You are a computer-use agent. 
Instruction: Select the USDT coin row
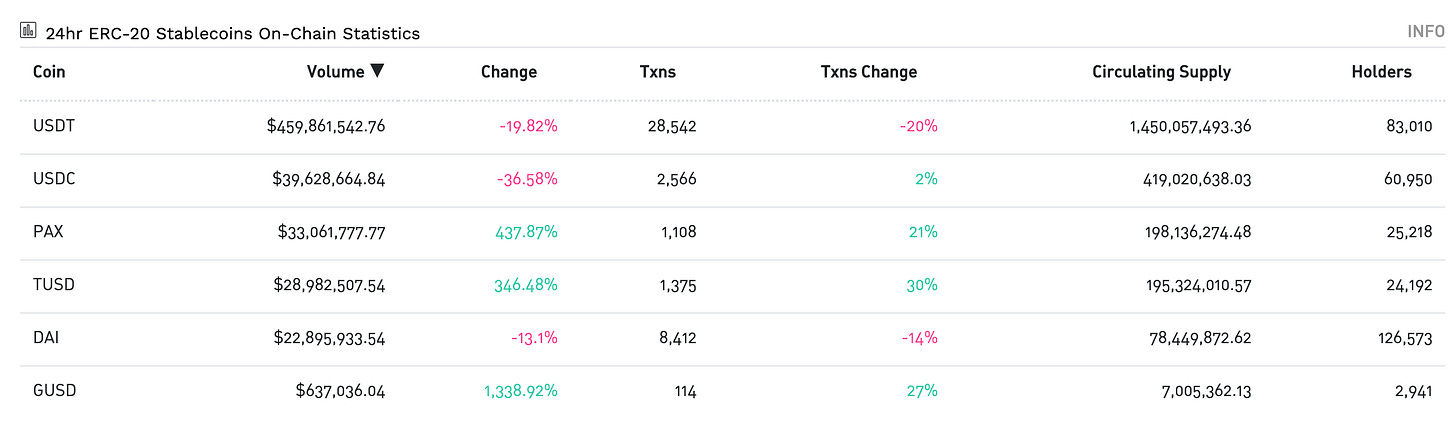click(x=54, y=126)
